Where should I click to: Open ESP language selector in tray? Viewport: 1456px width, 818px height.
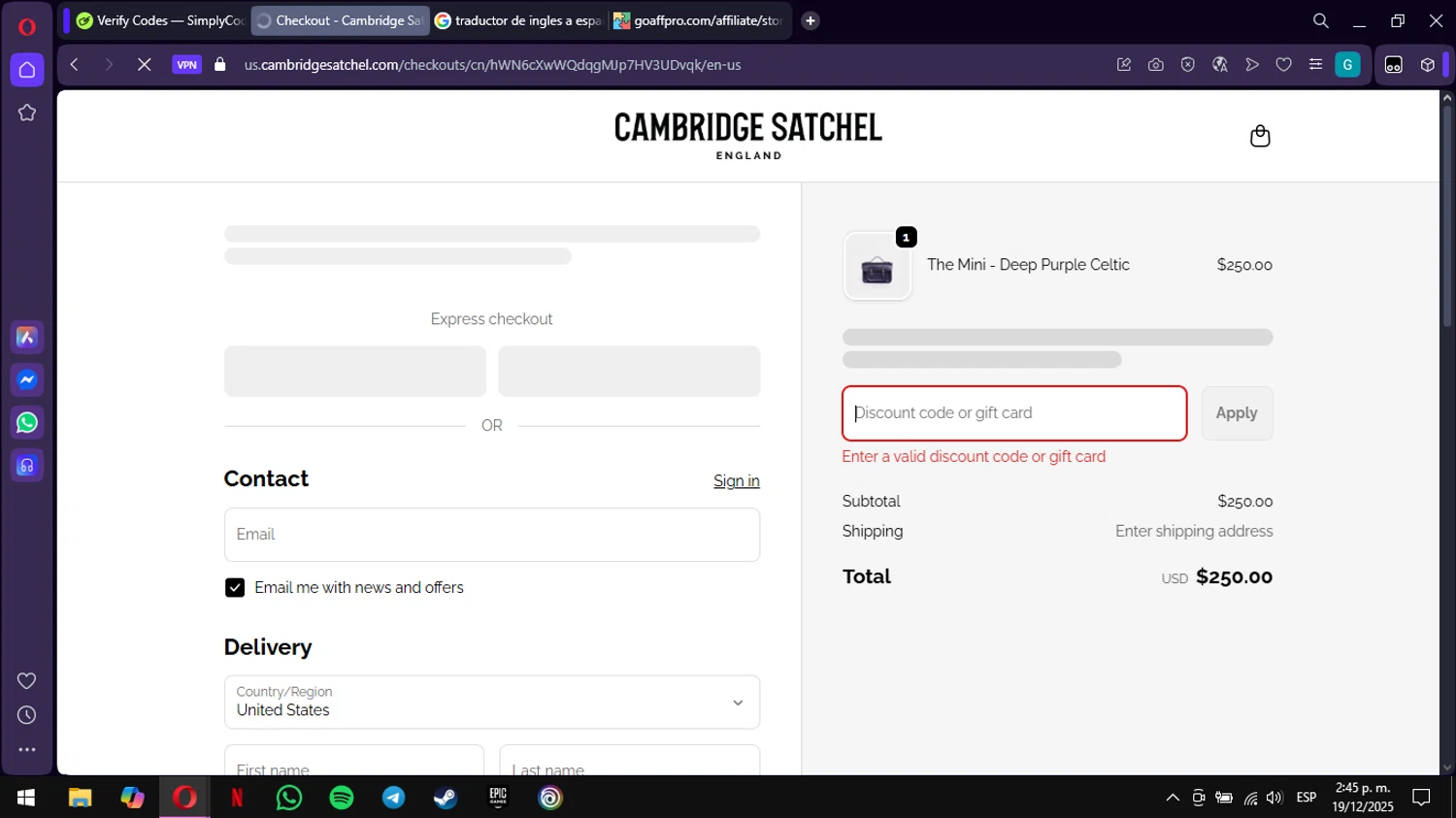tap(1307, 798)
